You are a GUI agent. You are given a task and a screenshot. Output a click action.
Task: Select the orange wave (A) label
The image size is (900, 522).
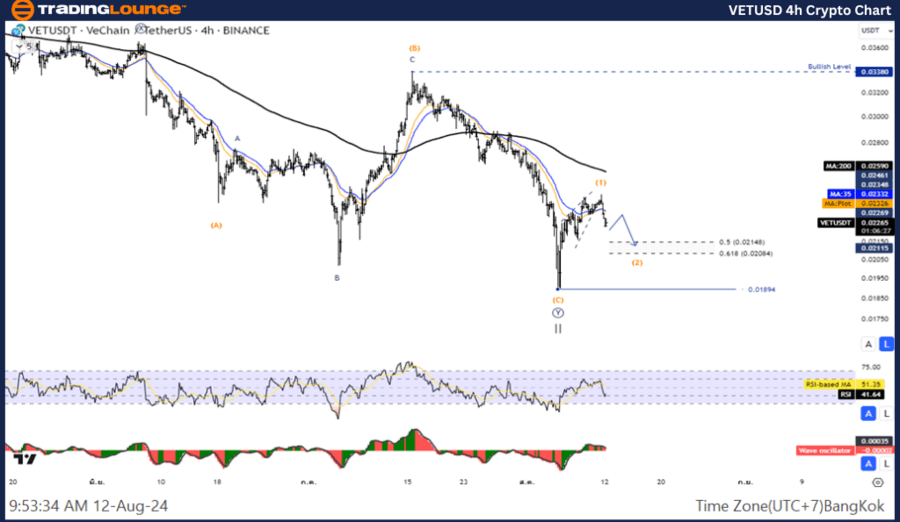click(216, 225)
